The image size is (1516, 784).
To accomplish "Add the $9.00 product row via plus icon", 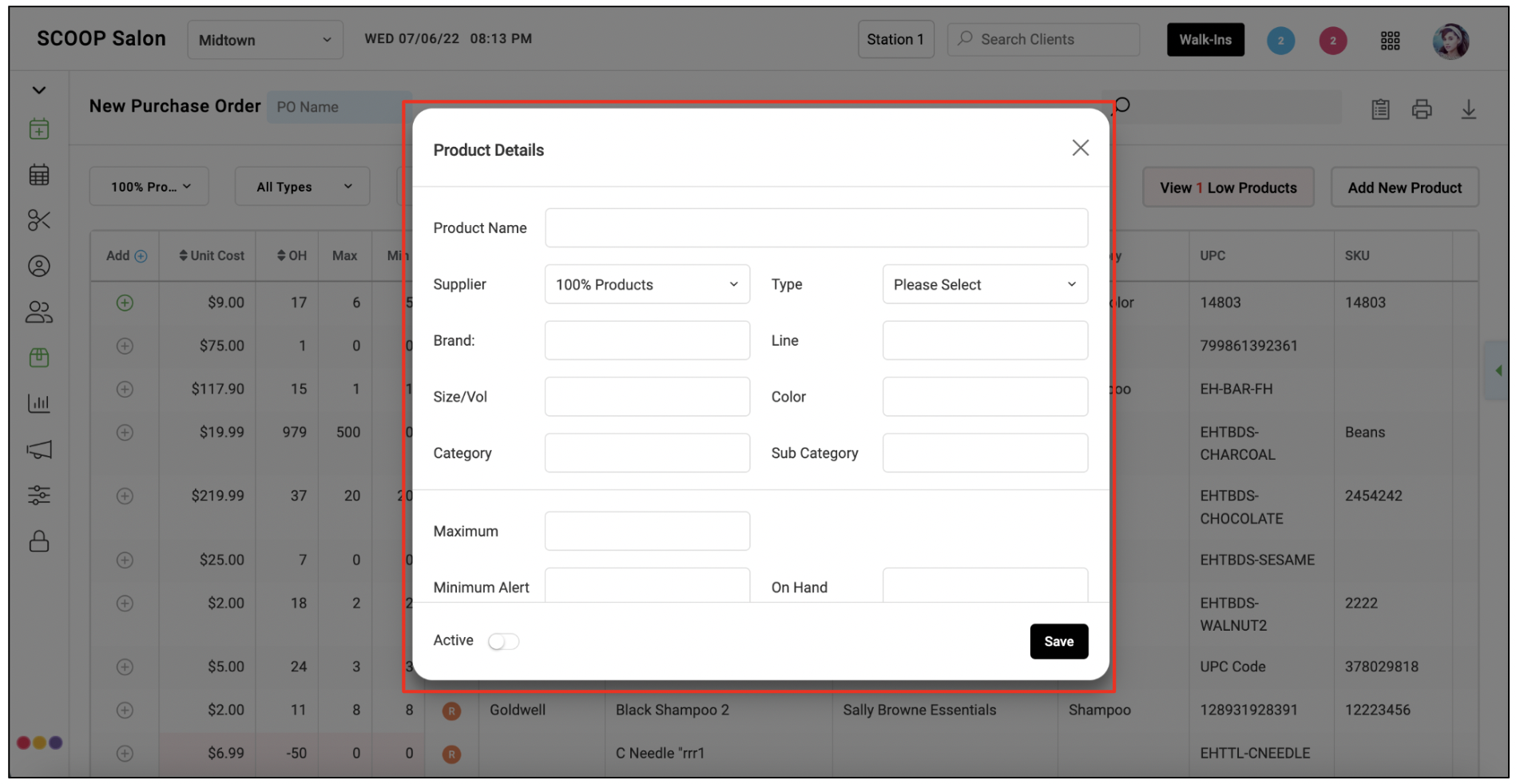I will pos(125,303).
